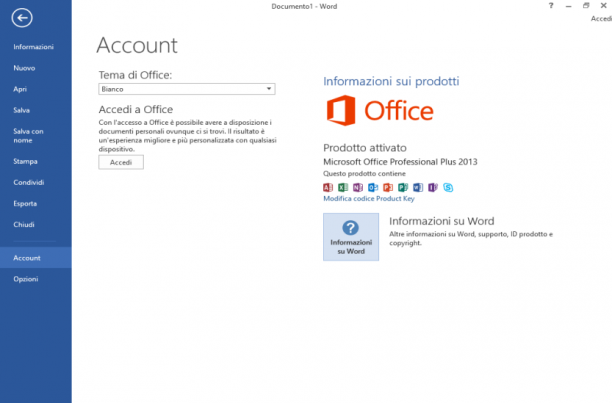Open Opzioni from the sidebar
The width and height of the screenshot is (612, 403).
point(26,279)
